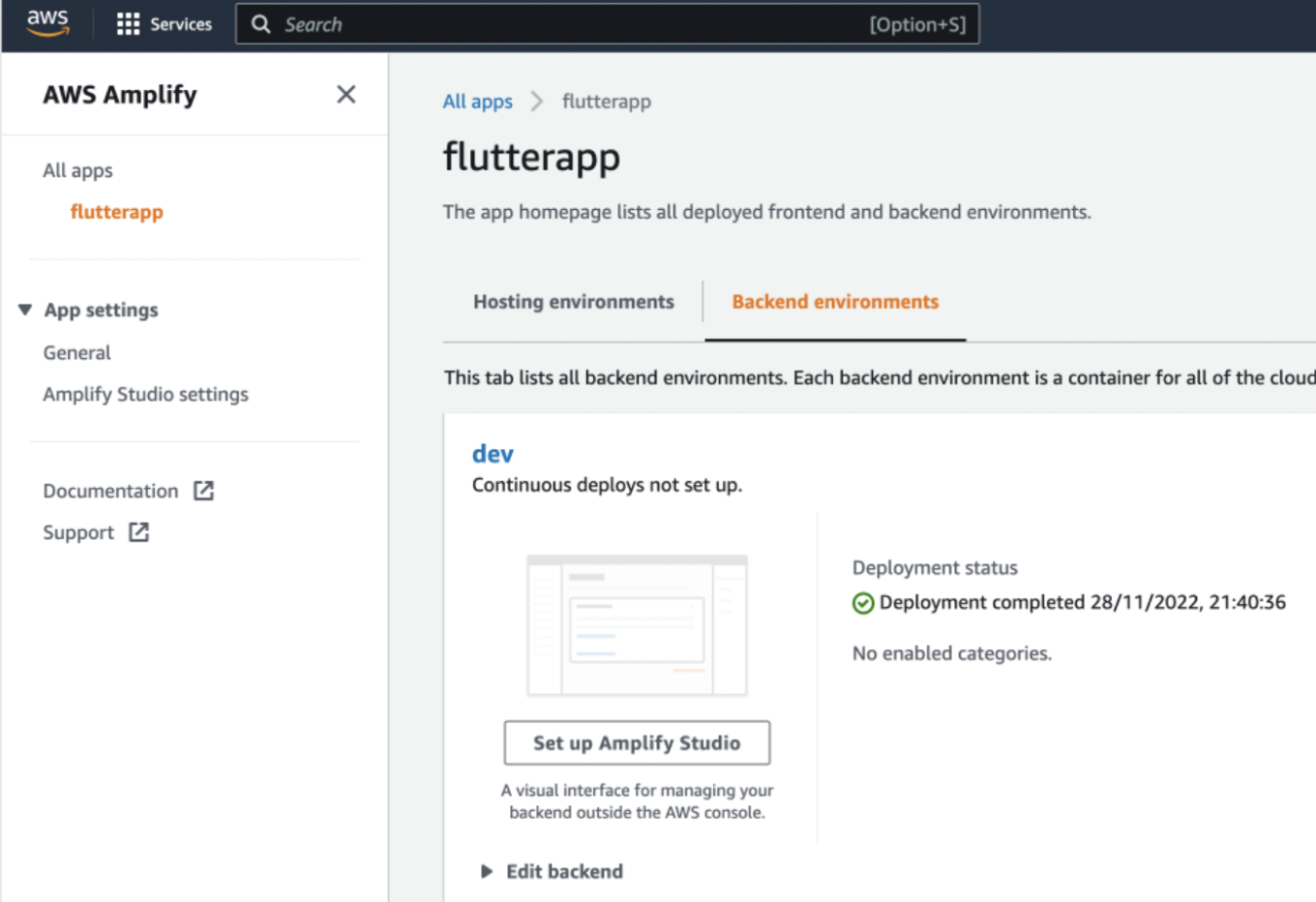Open General app settings
The width and height of the screenshot is (1316, 902).
(77, 352)
